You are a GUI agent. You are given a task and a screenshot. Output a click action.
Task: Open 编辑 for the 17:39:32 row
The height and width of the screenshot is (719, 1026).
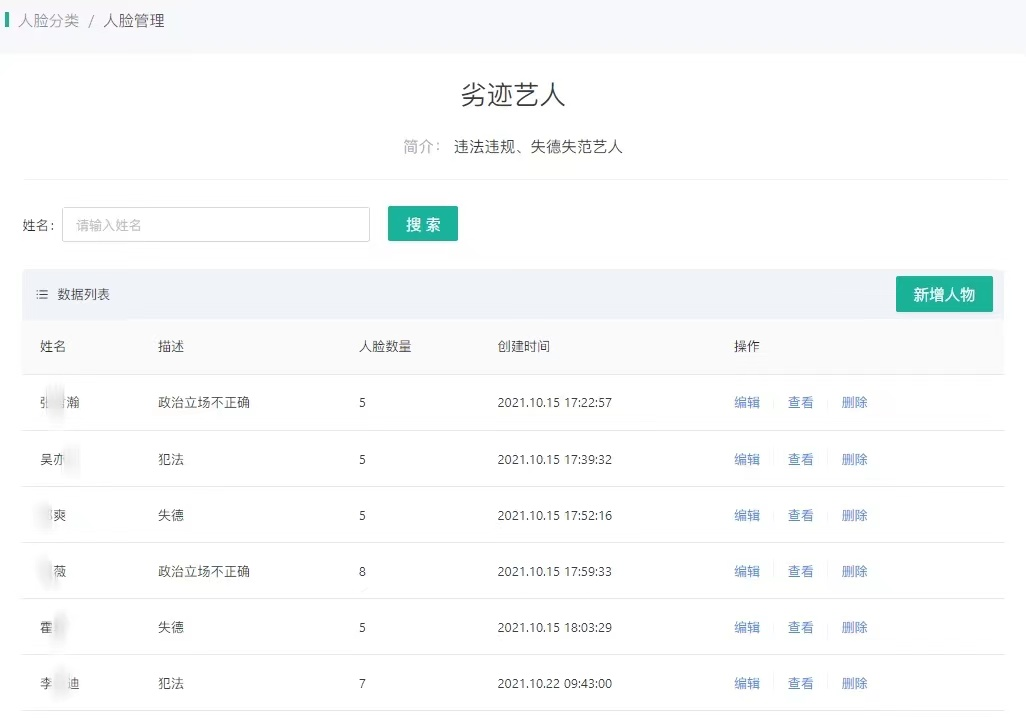(747, 460)
